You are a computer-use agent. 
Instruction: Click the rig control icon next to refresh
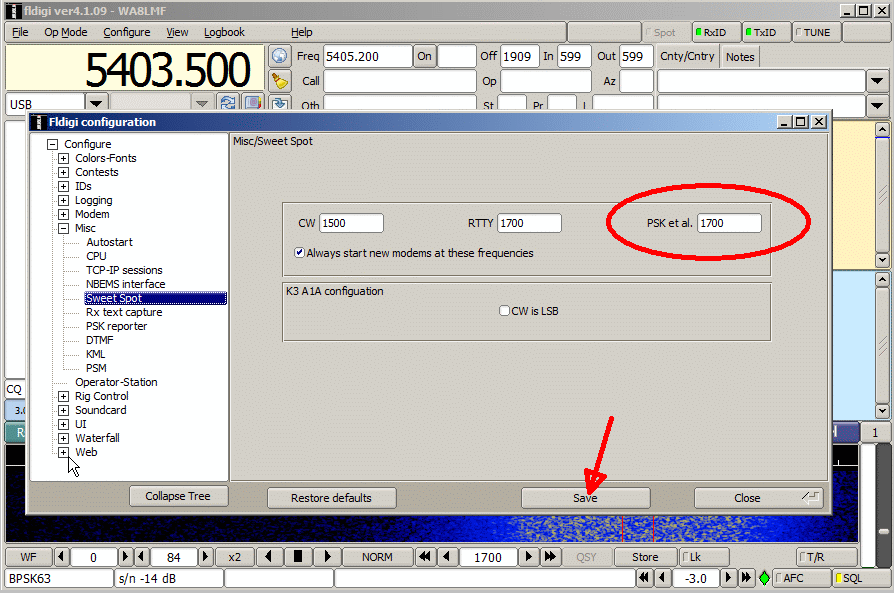coord(253,103)
